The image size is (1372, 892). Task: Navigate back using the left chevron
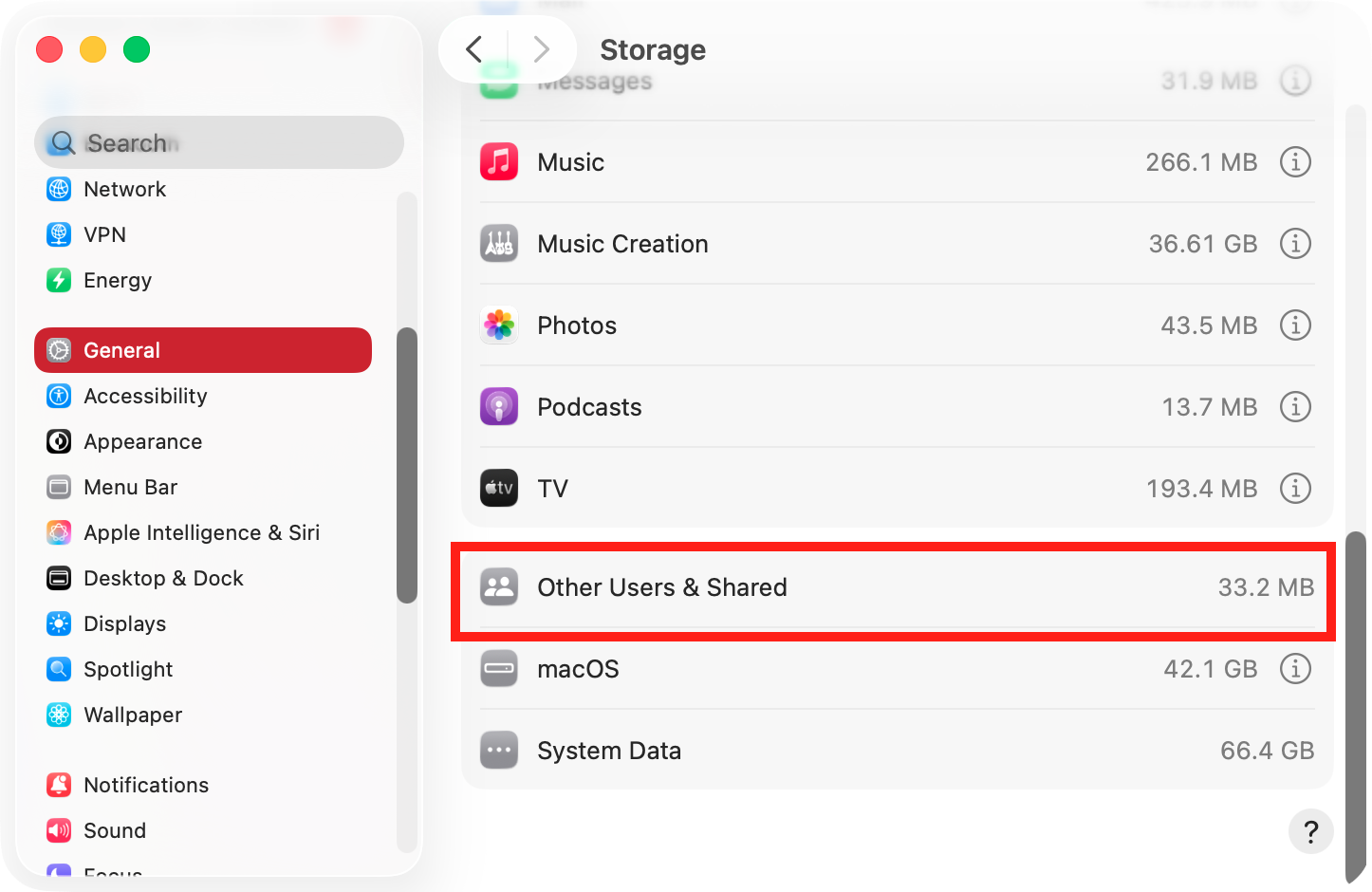[x=474, y=48]
